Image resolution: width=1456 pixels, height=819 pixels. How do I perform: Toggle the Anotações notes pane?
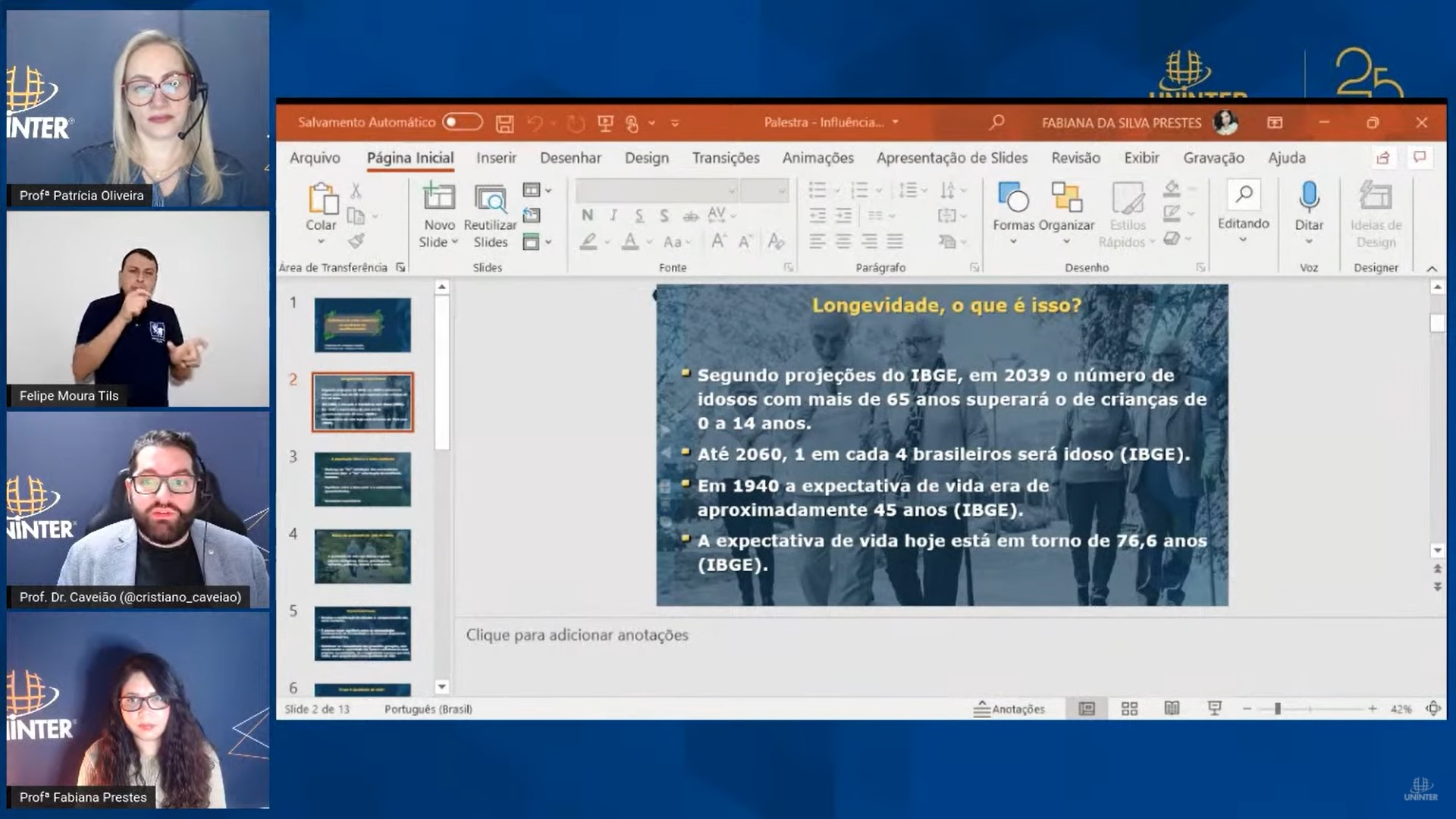[1009, 709]
